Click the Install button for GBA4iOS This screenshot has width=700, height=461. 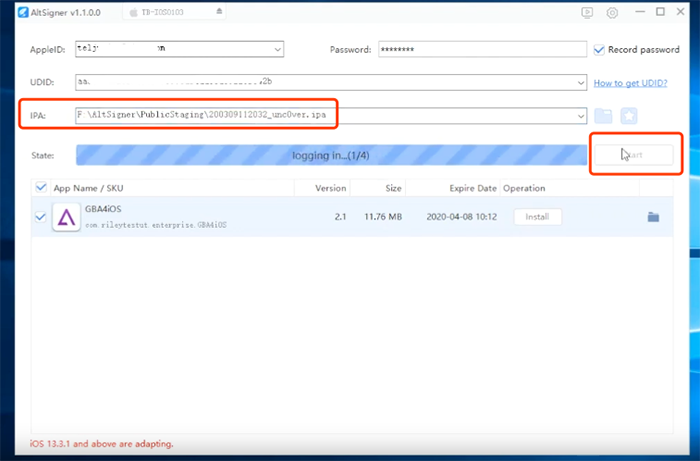[537, 217]
